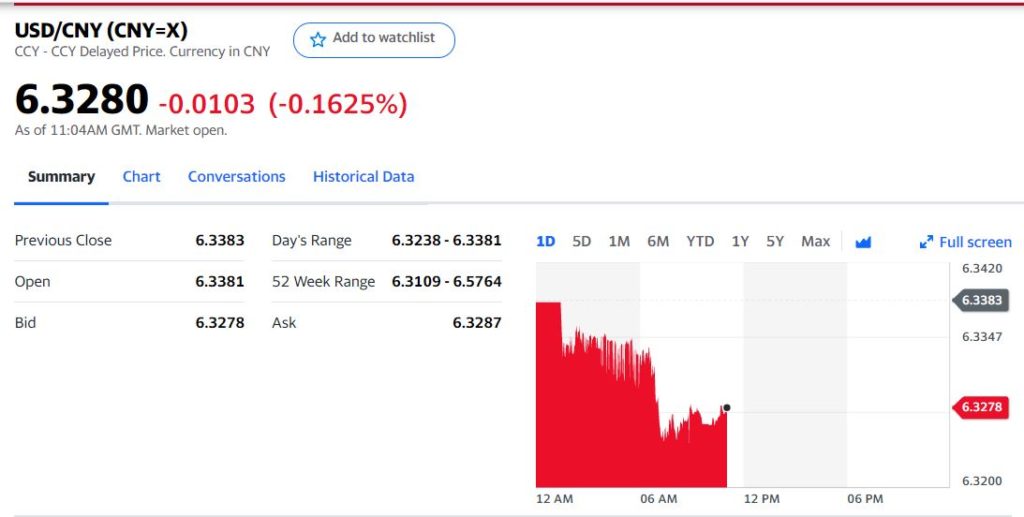This screenshot has width=1024, height=517.
Task: Set chart range to 6M
Action: click(x=658, y=241)
